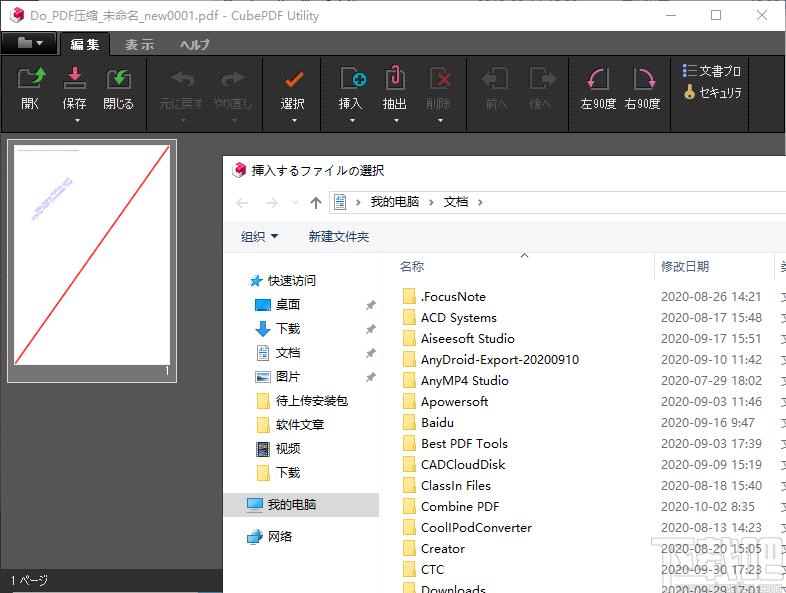Expand the 抽出 dropdown arrow
The image size is (786, 593).
pos(396,120)
